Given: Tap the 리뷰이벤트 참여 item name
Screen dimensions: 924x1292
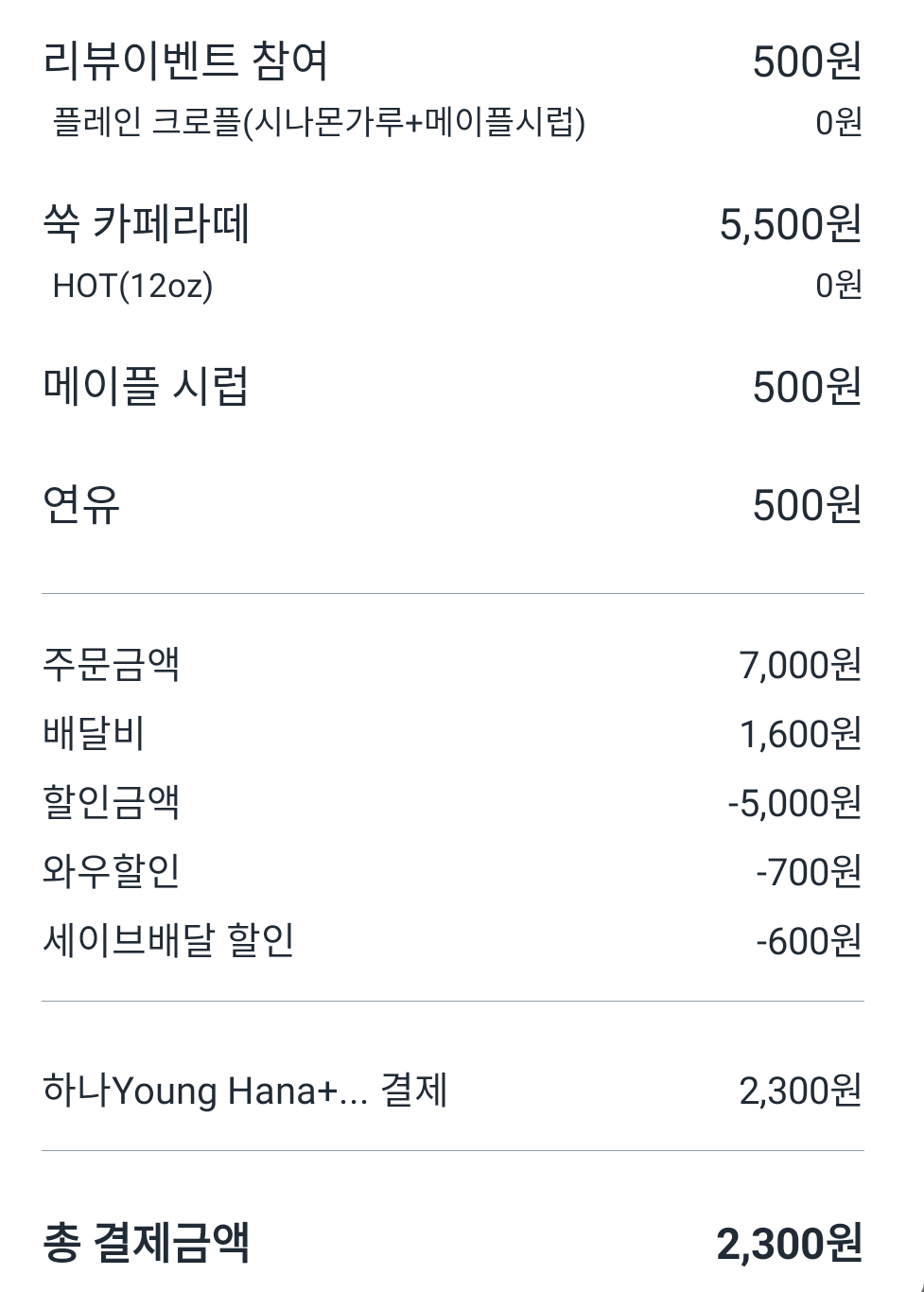Looking at the screenshot, I should pyautogui.click(x=185, y=61).
